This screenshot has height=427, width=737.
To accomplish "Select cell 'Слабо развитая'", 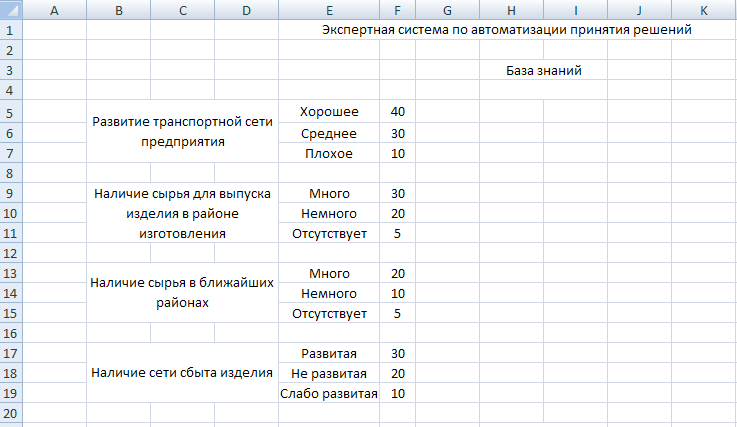I will 329,393.
